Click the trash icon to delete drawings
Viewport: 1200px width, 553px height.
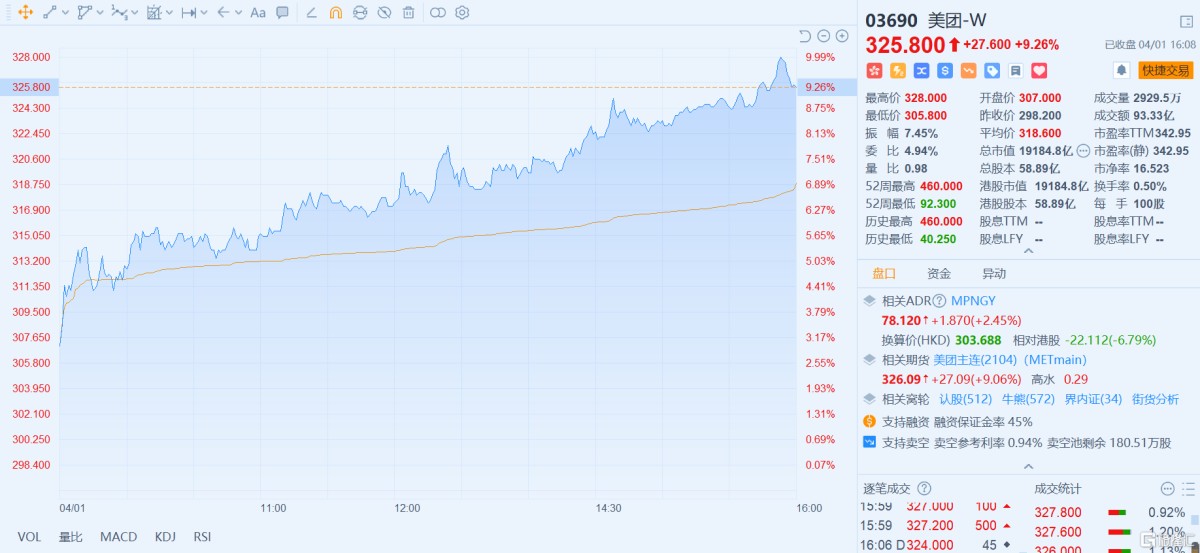408,13
